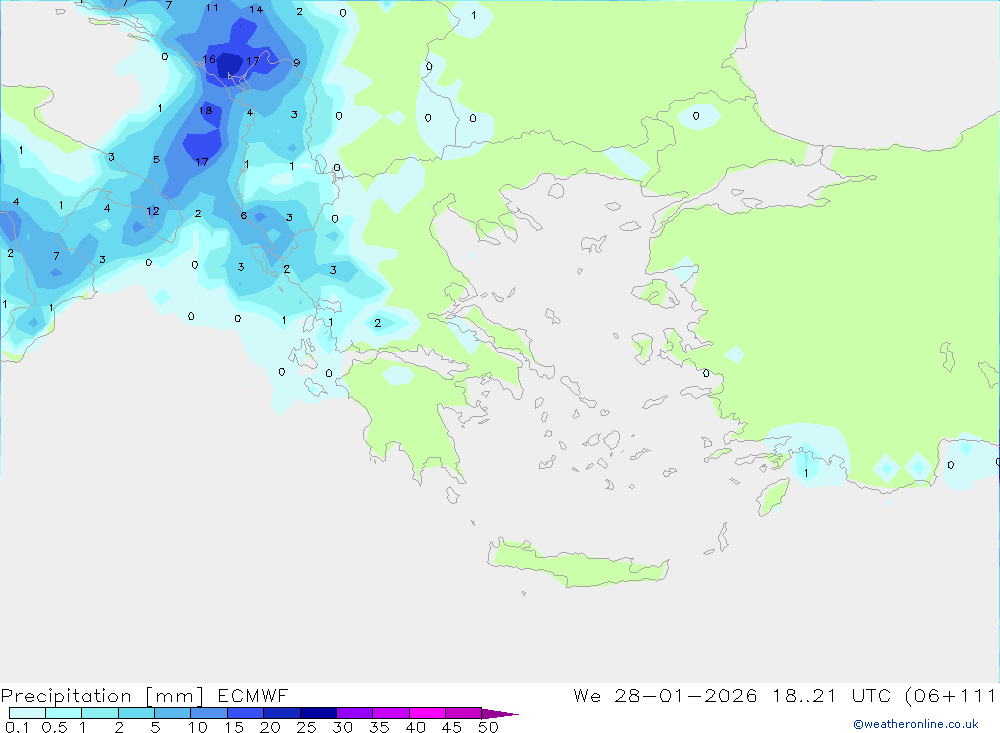Click the 35–40 mm magenta legend swatch

coord(390,713)
